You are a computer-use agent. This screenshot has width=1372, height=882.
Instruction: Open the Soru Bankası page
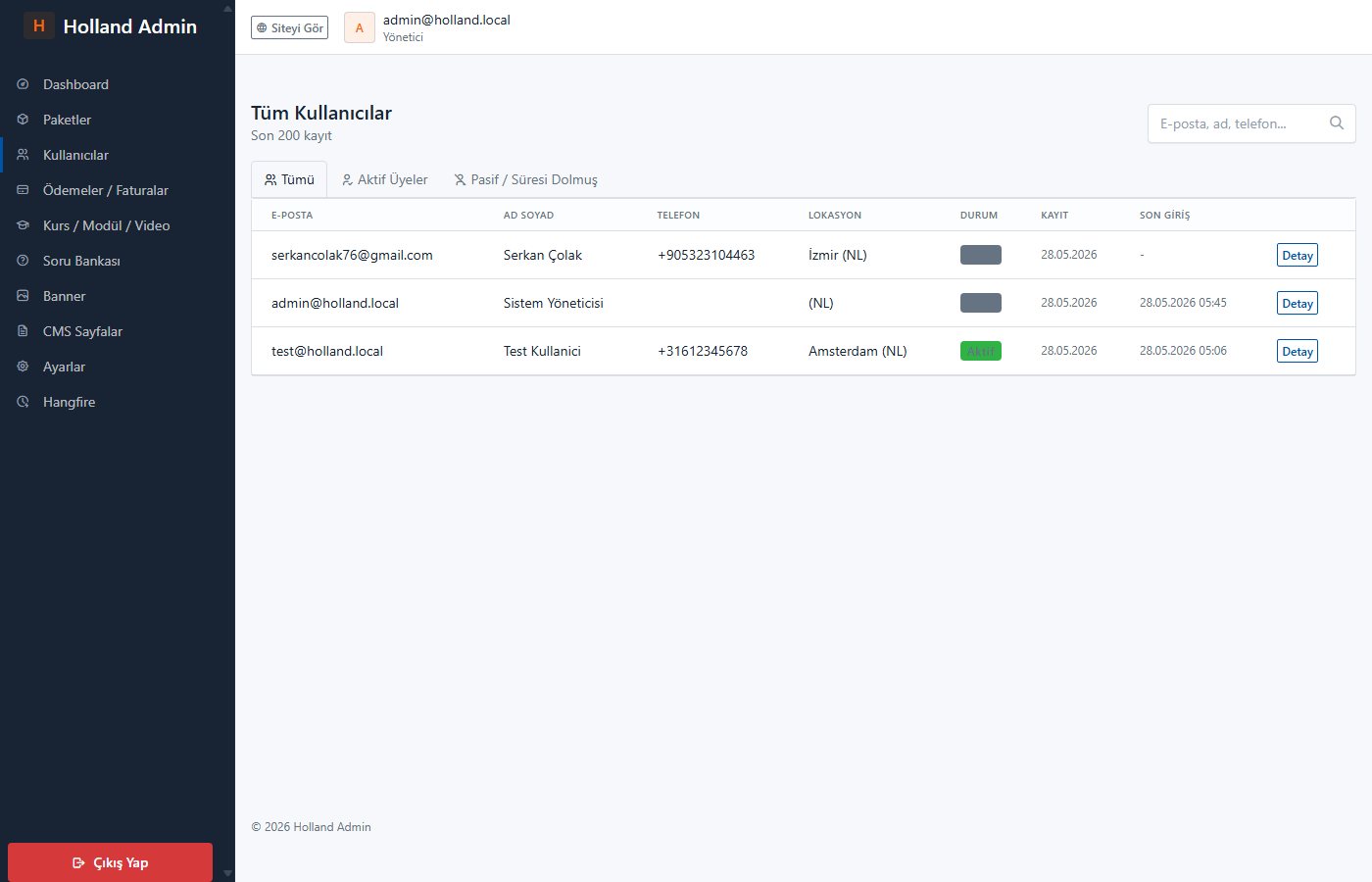point(118,261)
